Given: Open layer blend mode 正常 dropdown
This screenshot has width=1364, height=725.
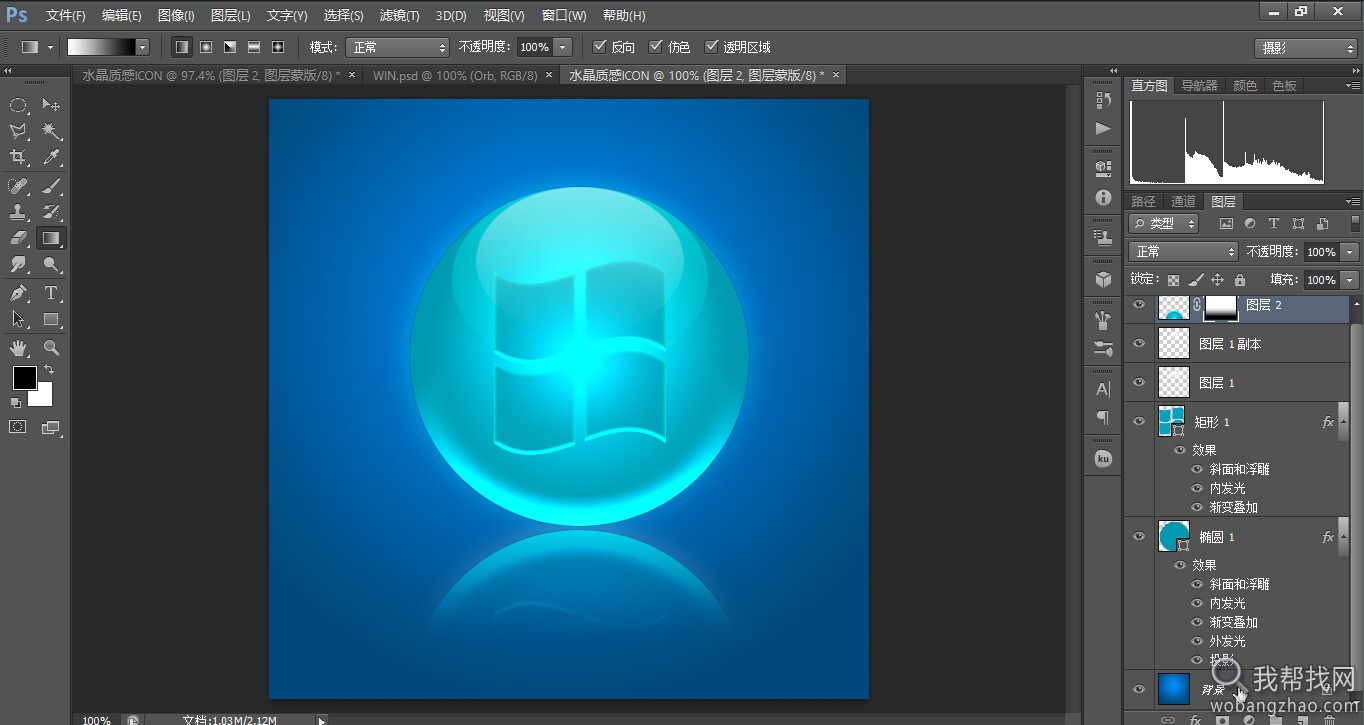Looking at the screenshot, I should (1183, 252).
